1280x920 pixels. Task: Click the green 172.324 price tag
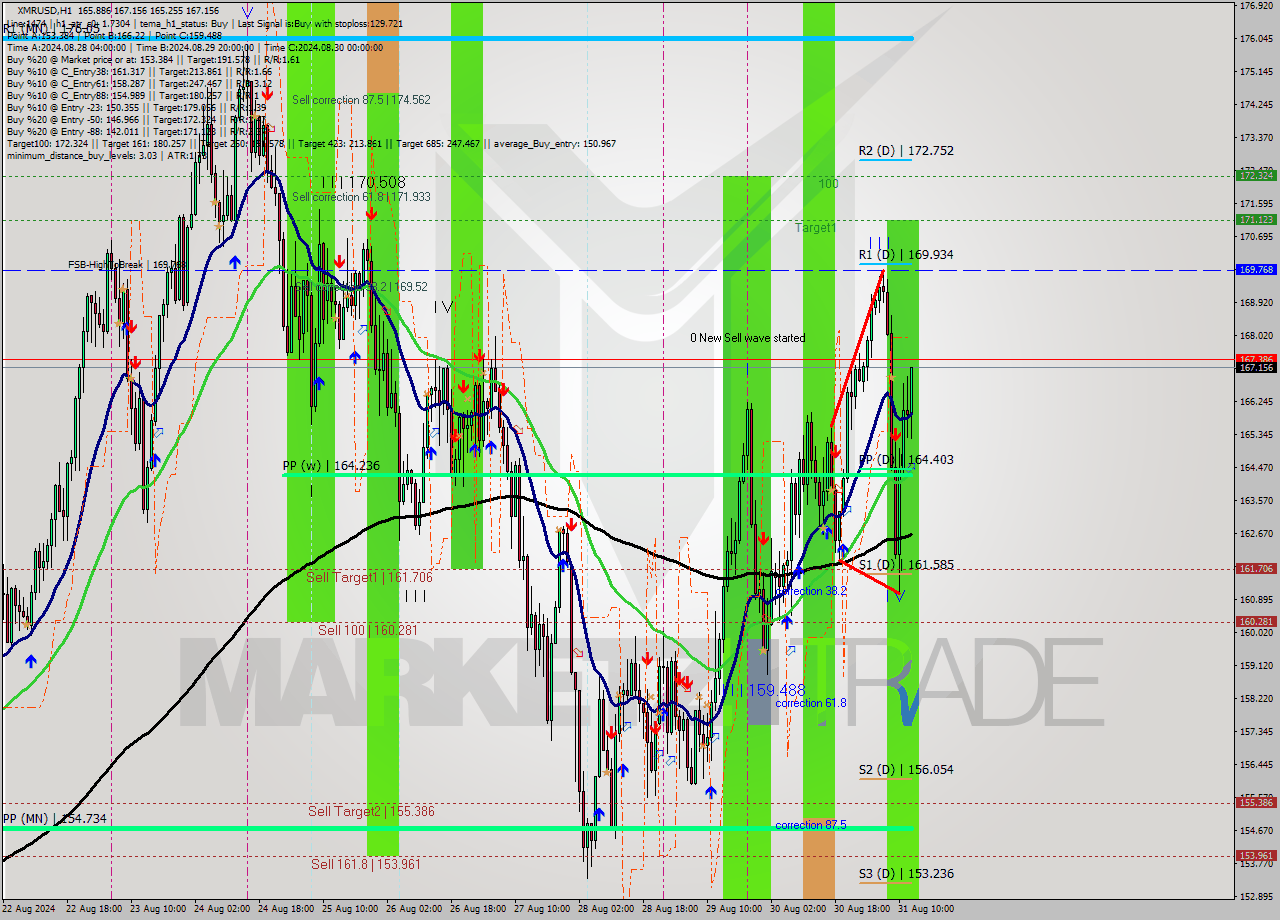pyautogui.click(x=1256, y=175)
